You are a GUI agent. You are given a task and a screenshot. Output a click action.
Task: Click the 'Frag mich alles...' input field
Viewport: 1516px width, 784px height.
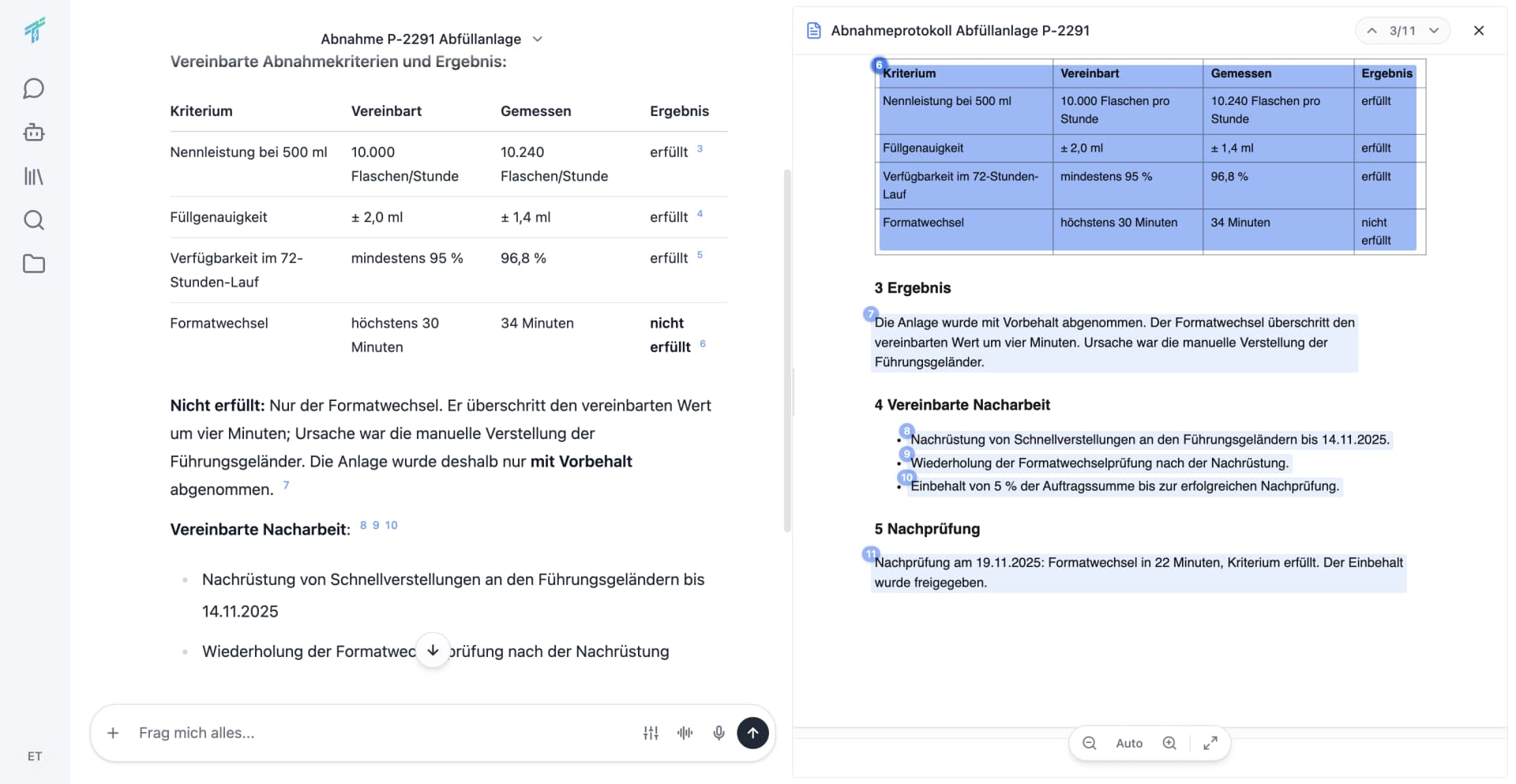pyautogui.click(x=383, y=733)
